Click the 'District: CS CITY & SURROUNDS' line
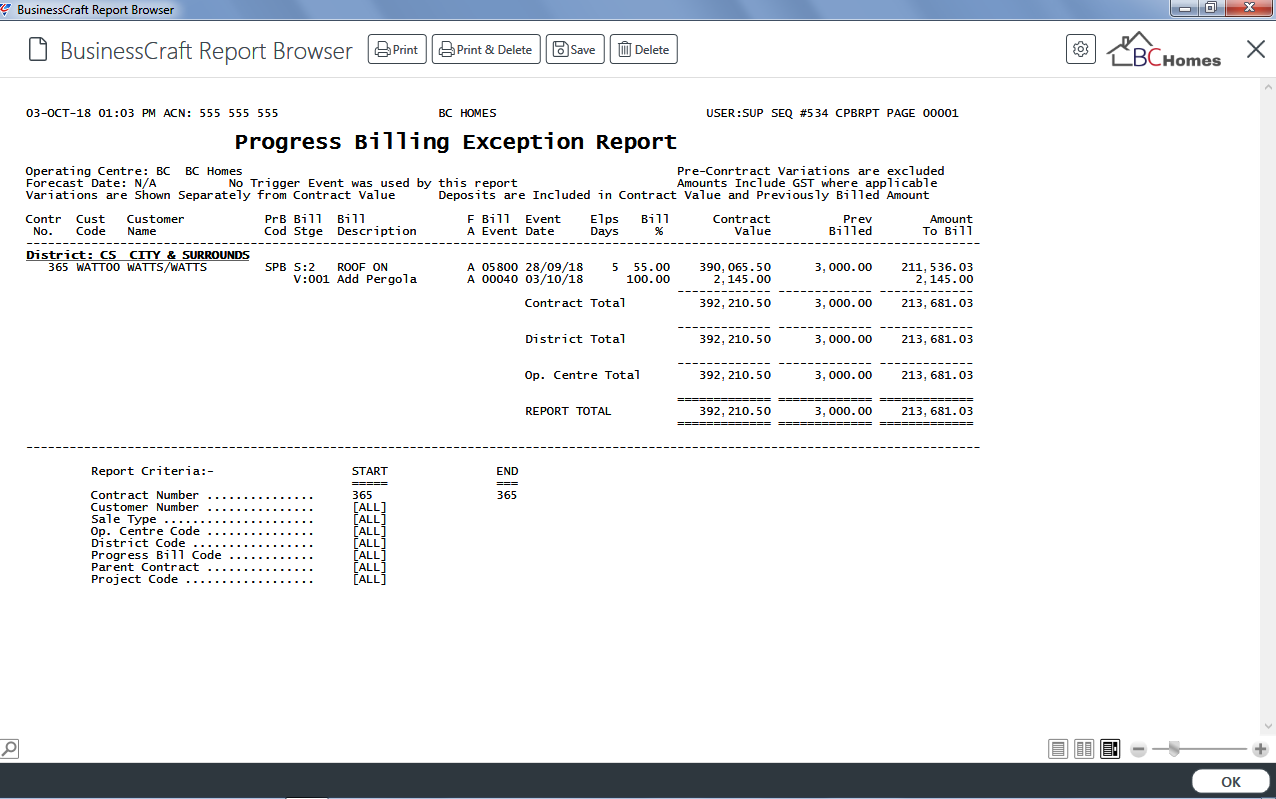Screen dimensions: 1276x799 point(138,255)
